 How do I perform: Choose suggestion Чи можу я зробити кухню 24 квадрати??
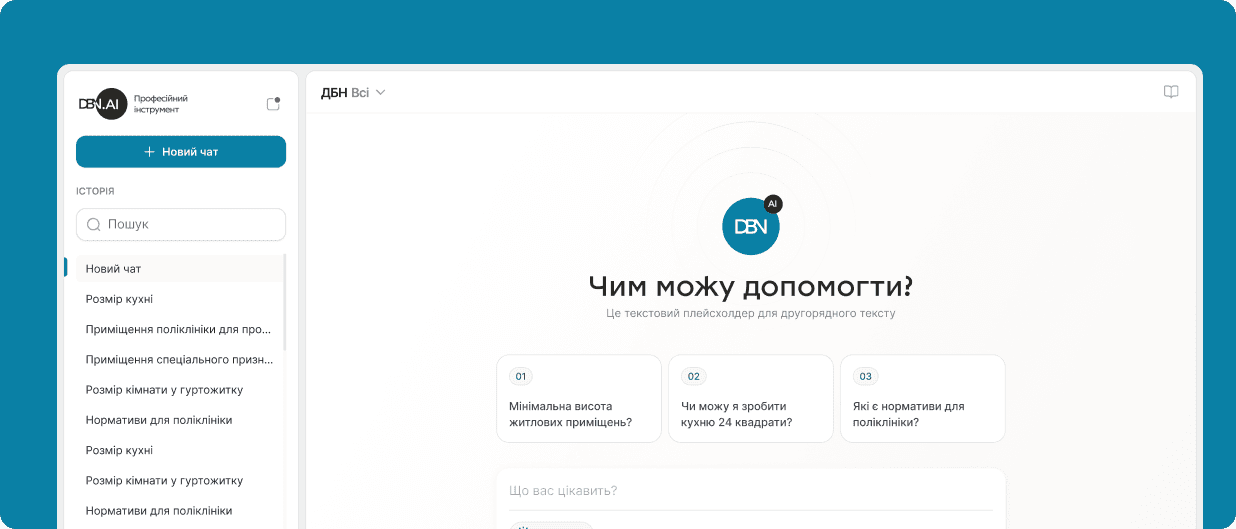tap(751, 398)
